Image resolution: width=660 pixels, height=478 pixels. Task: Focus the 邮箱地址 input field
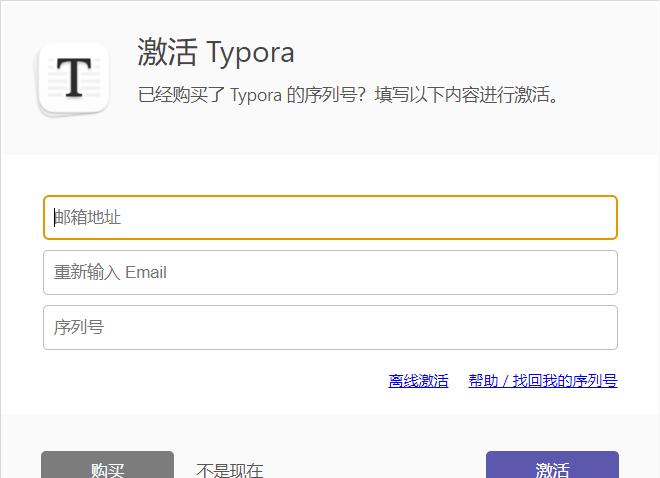(330, 217)
